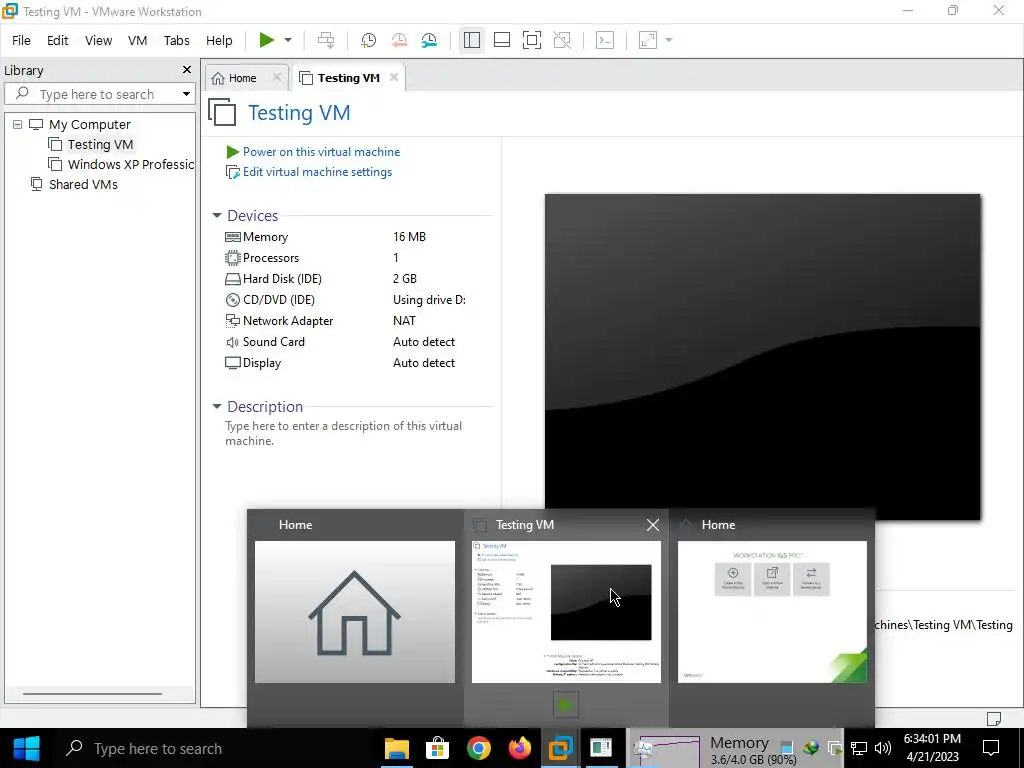Viewport: 1024px width, 768px height.
Task: Take a snapshot using the clock-plus icon
Action: coord(368,40)
